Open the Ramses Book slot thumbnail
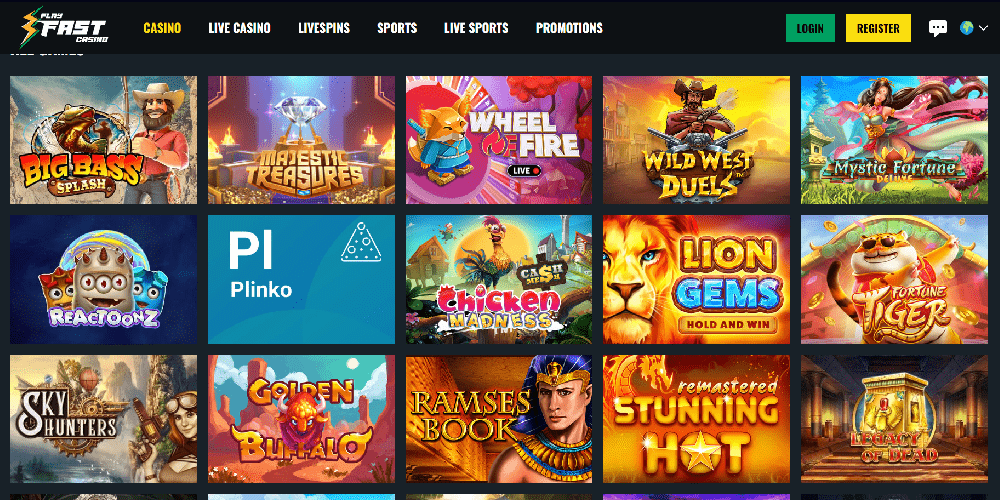 (499, 419)
